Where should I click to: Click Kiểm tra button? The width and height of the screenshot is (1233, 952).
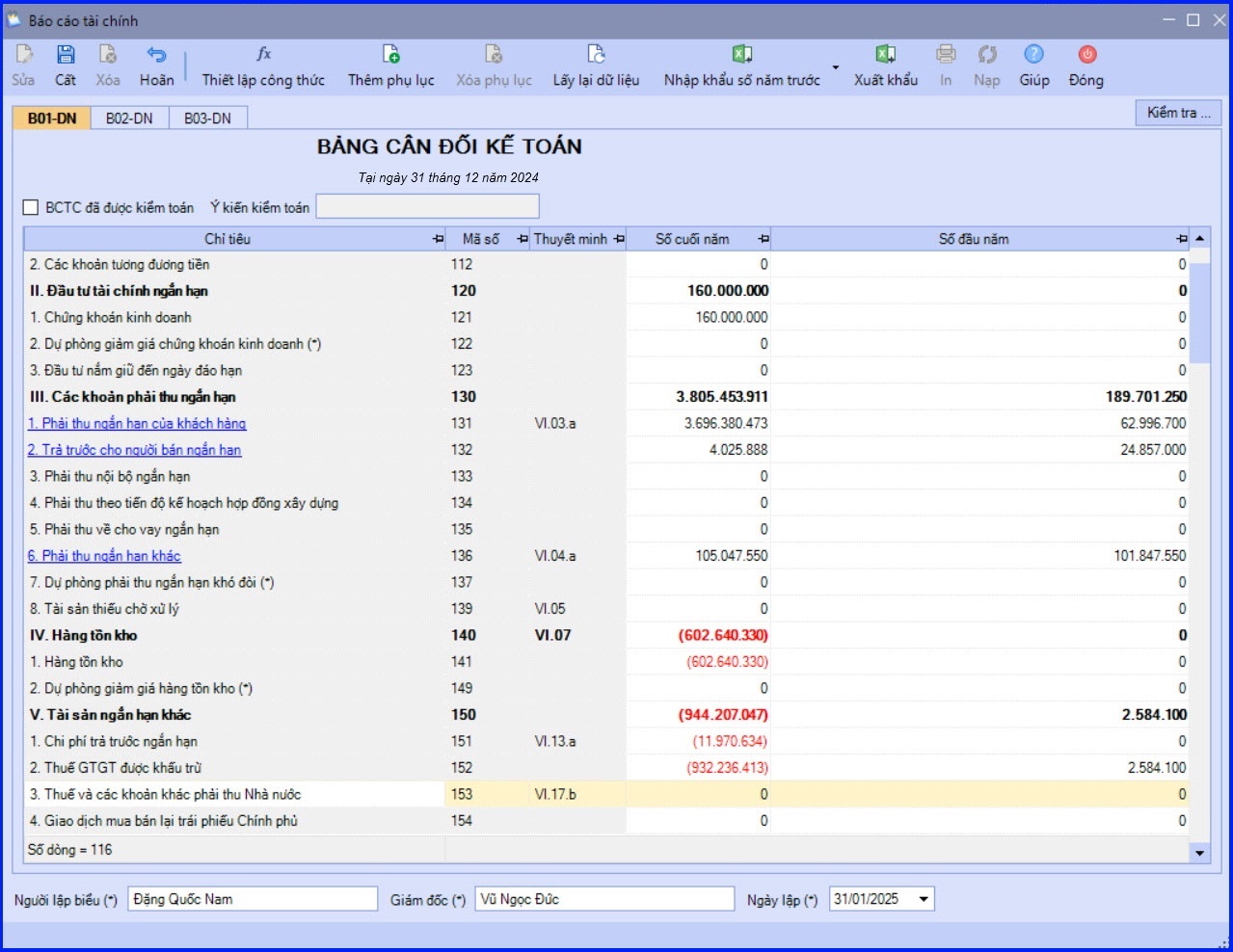tap(1178, 113)
